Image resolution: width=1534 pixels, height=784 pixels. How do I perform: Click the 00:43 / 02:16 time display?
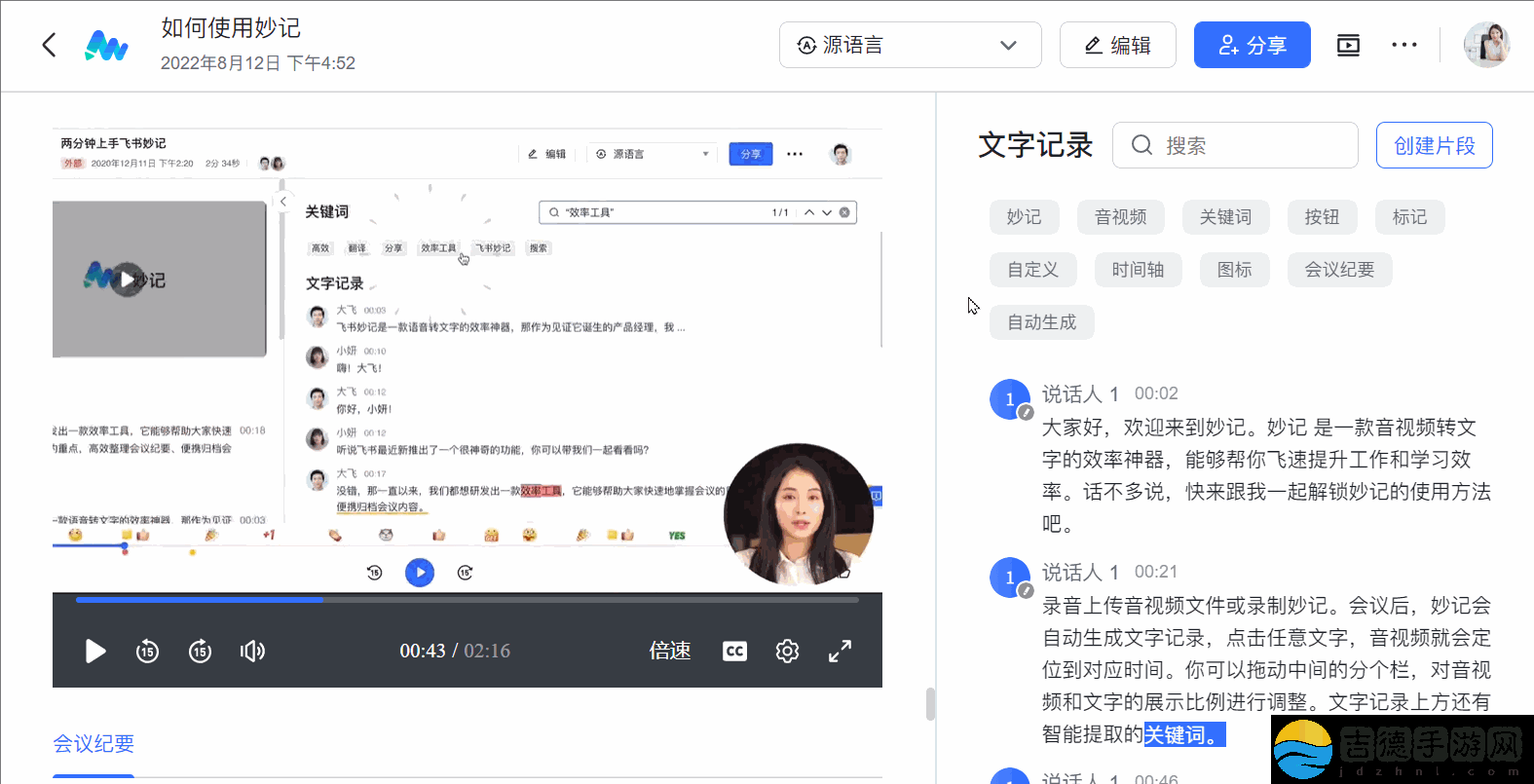(x=455, y=651)
